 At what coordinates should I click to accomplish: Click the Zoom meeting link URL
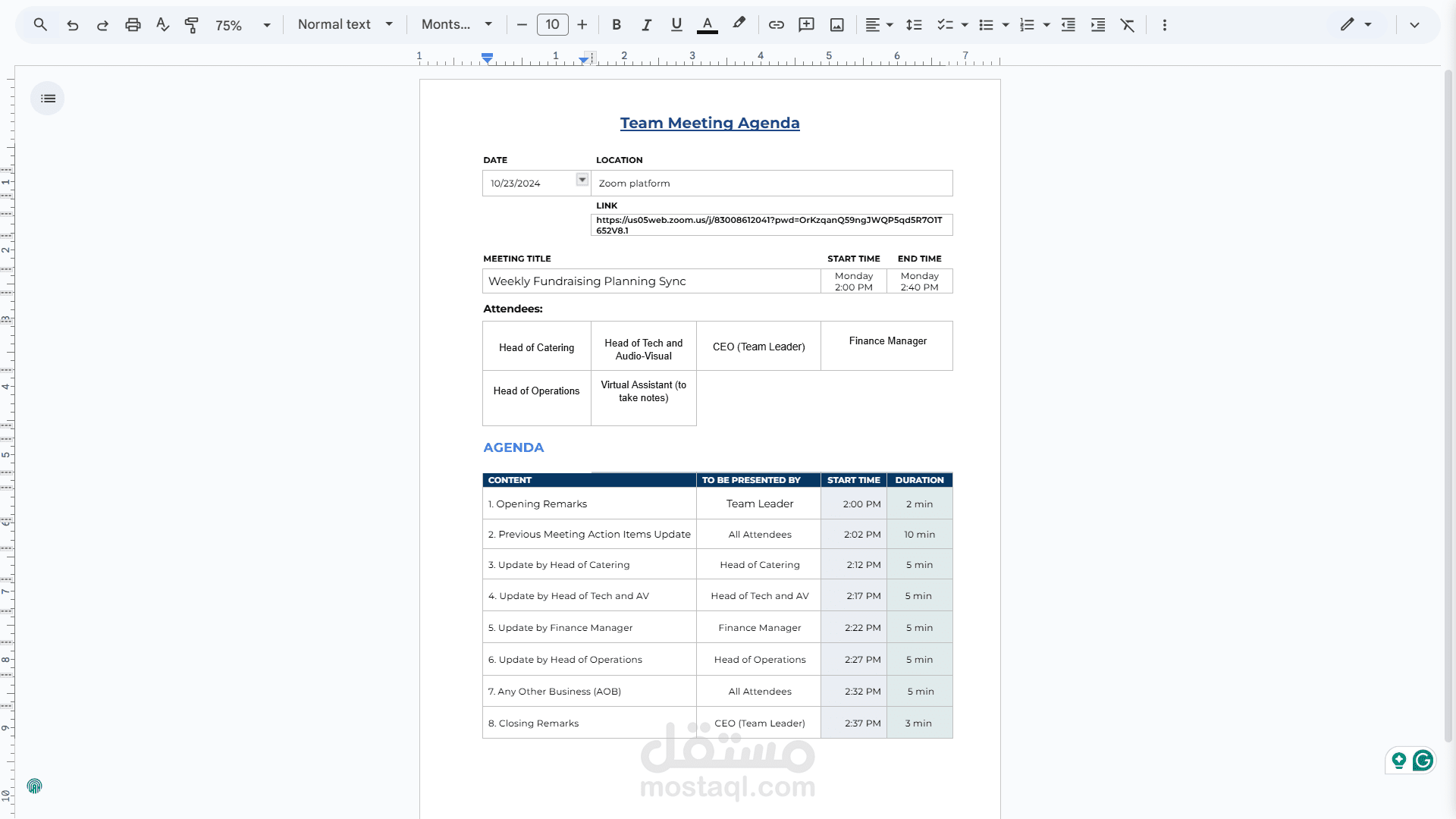(x=769, y=225)
